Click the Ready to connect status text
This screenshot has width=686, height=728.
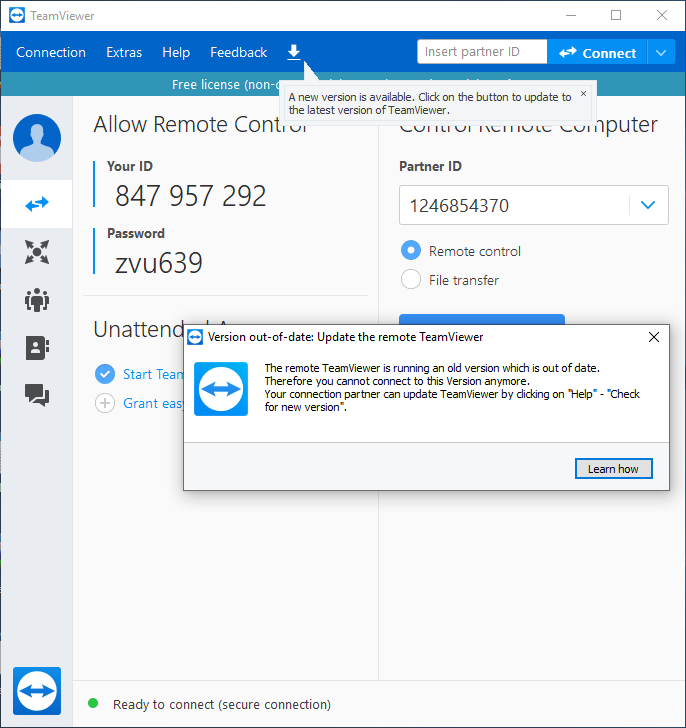[x=222, y=704]
